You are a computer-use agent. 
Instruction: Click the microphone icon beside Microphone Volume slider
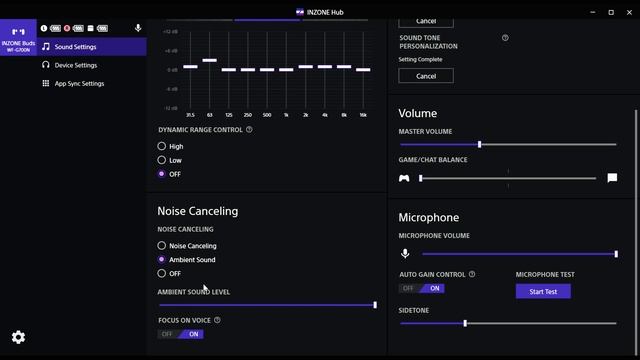point(405,253)
